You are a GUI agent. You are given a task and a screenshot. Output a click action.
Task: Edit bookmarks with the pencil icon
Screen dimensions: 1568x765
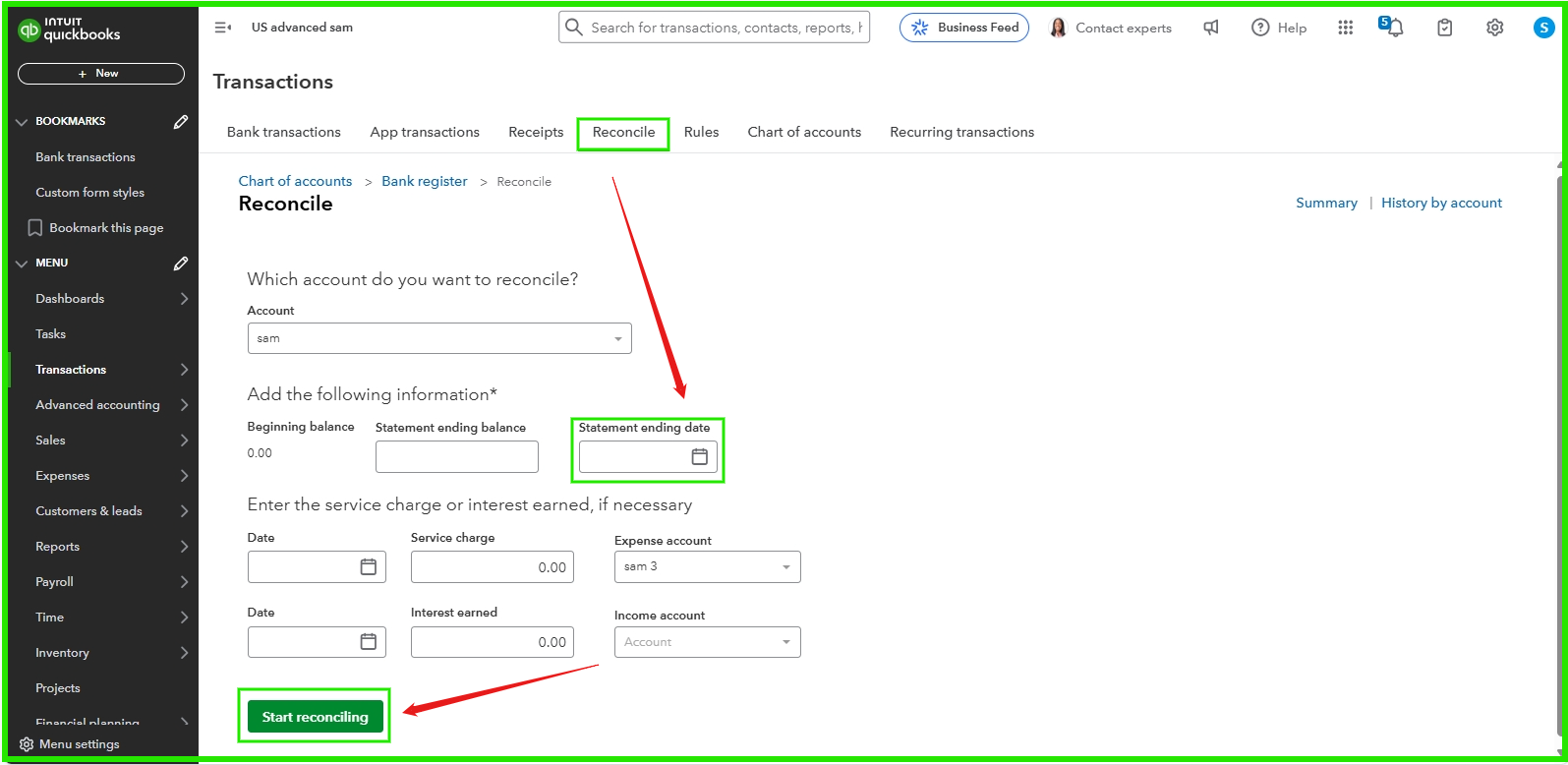pyautogui.click(x=181, y=122)
